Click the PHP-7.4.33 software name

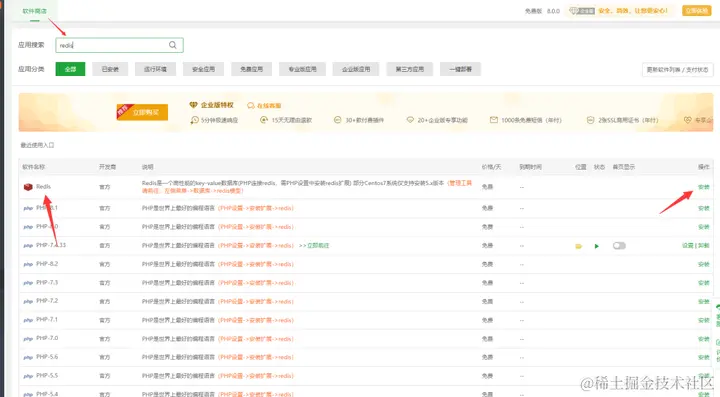tap(51, 246)
